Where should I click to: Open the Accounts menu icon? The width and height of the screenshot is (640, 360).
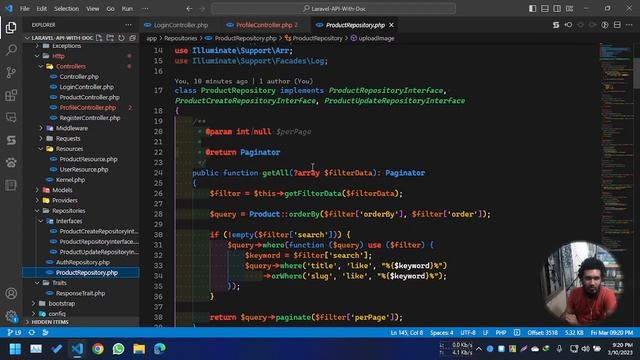pyautogui.click(x=11, y=293)
